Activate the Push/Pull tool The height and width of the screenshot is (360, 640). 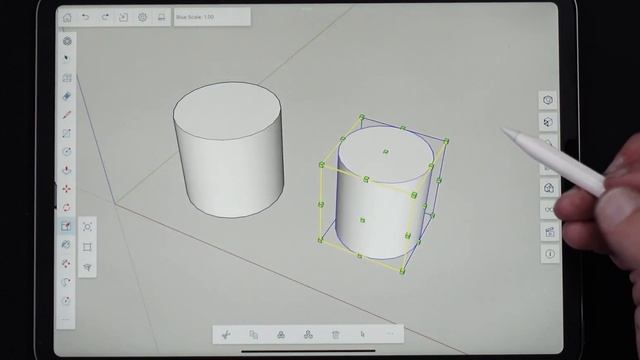click(67, 170)
